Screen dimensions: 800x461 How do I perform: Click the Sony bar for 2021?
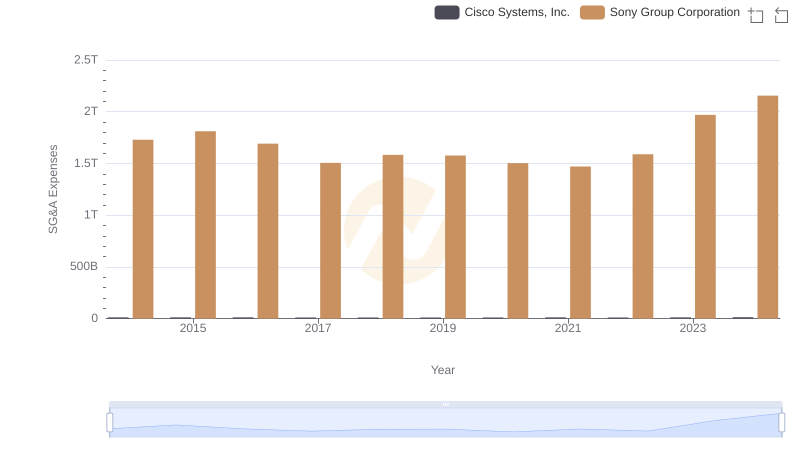(581, 243)
